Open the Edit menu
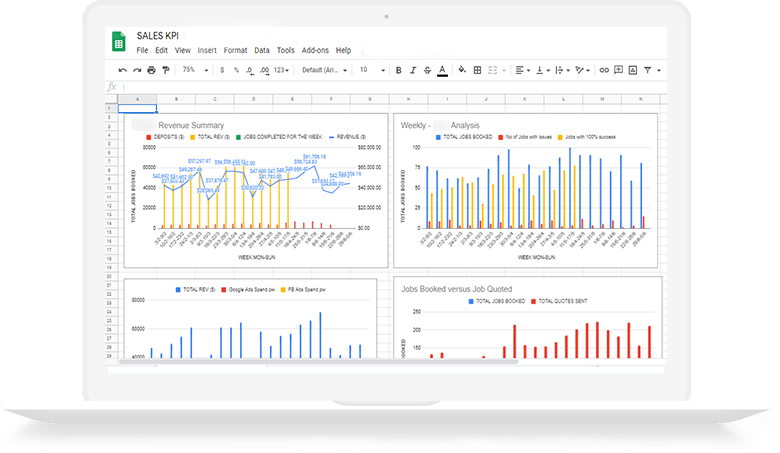The image size is (780, 453). point(161,50)
